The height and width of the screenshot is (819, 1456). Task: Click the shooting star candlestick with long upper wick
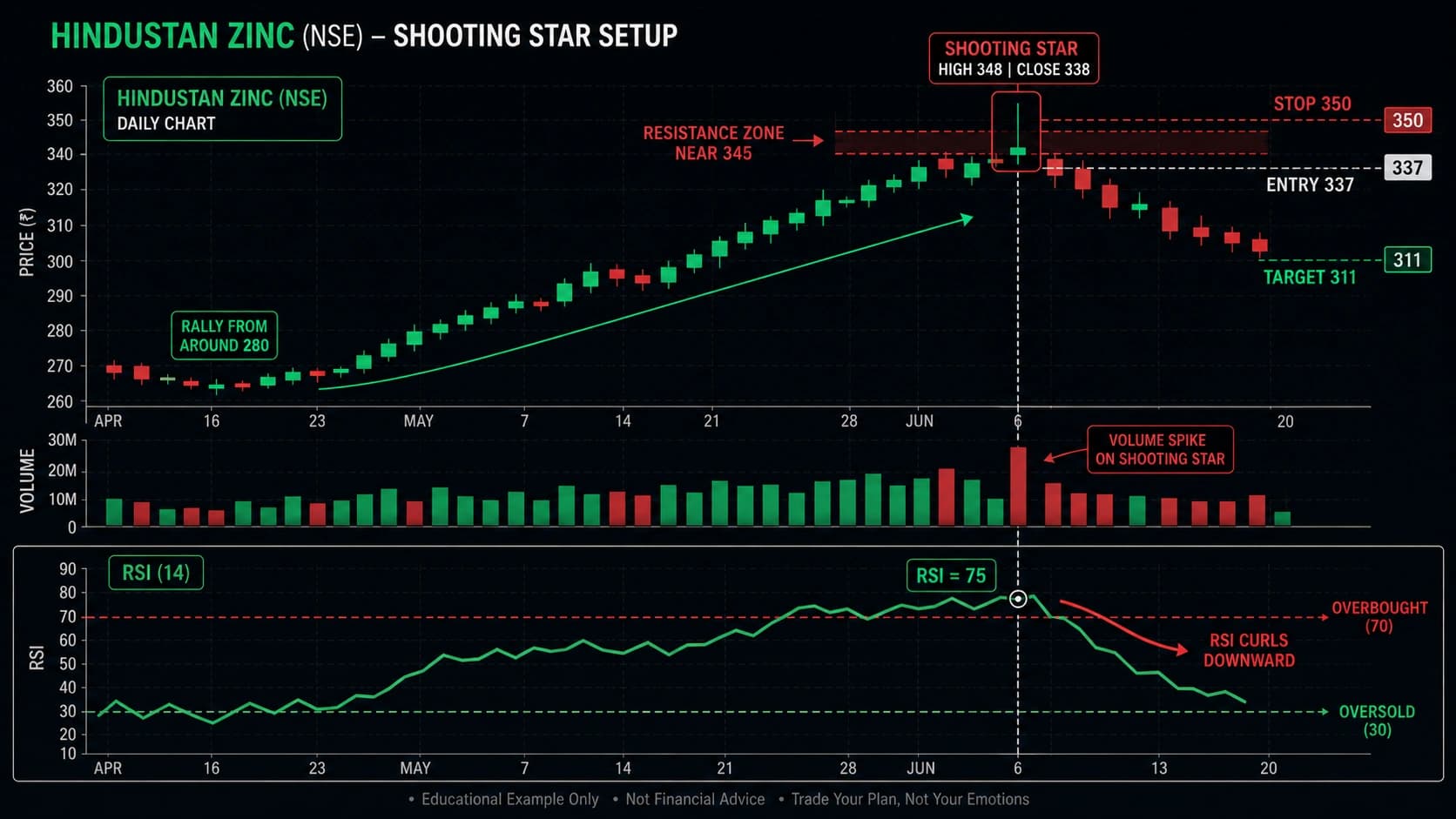click(x=1018, y=134)
